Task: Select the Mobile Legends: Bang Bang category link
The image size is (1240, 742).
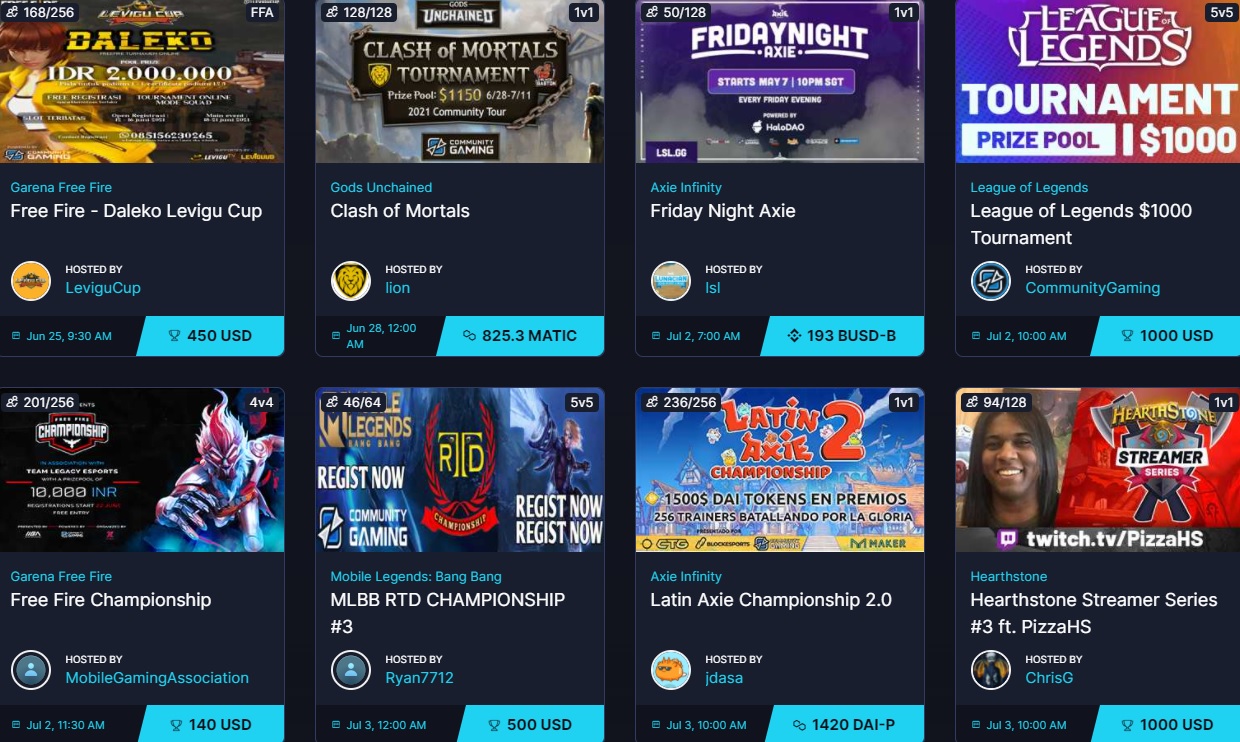Action: (416, 577)
